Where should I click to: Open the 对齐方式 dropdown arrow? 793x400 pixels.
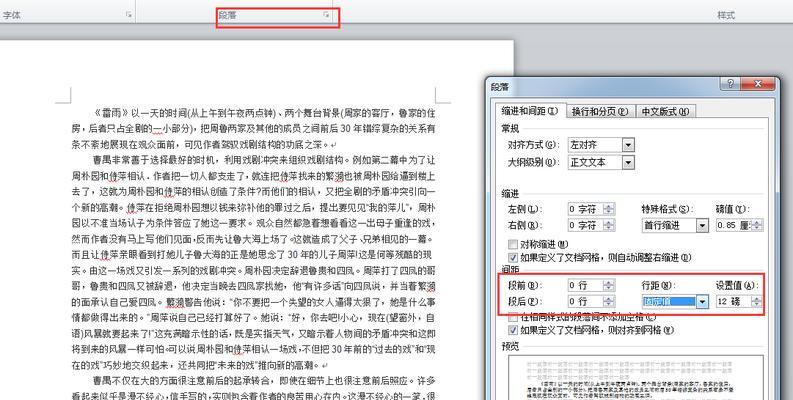pyautogui.click(x=628, y=145)
